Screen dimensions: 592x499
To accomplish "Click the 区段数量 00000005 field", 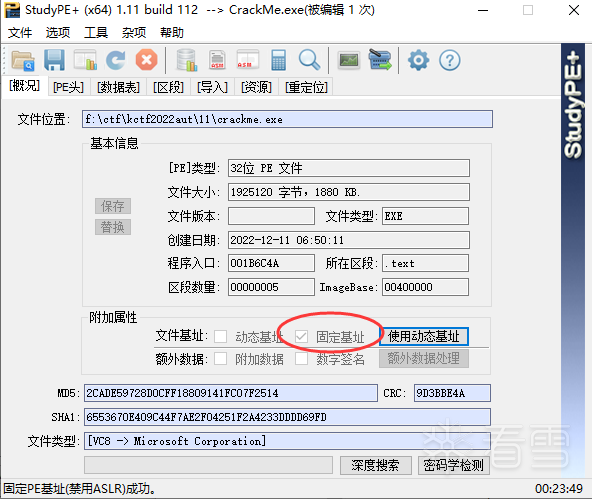I will click(271, 287).
